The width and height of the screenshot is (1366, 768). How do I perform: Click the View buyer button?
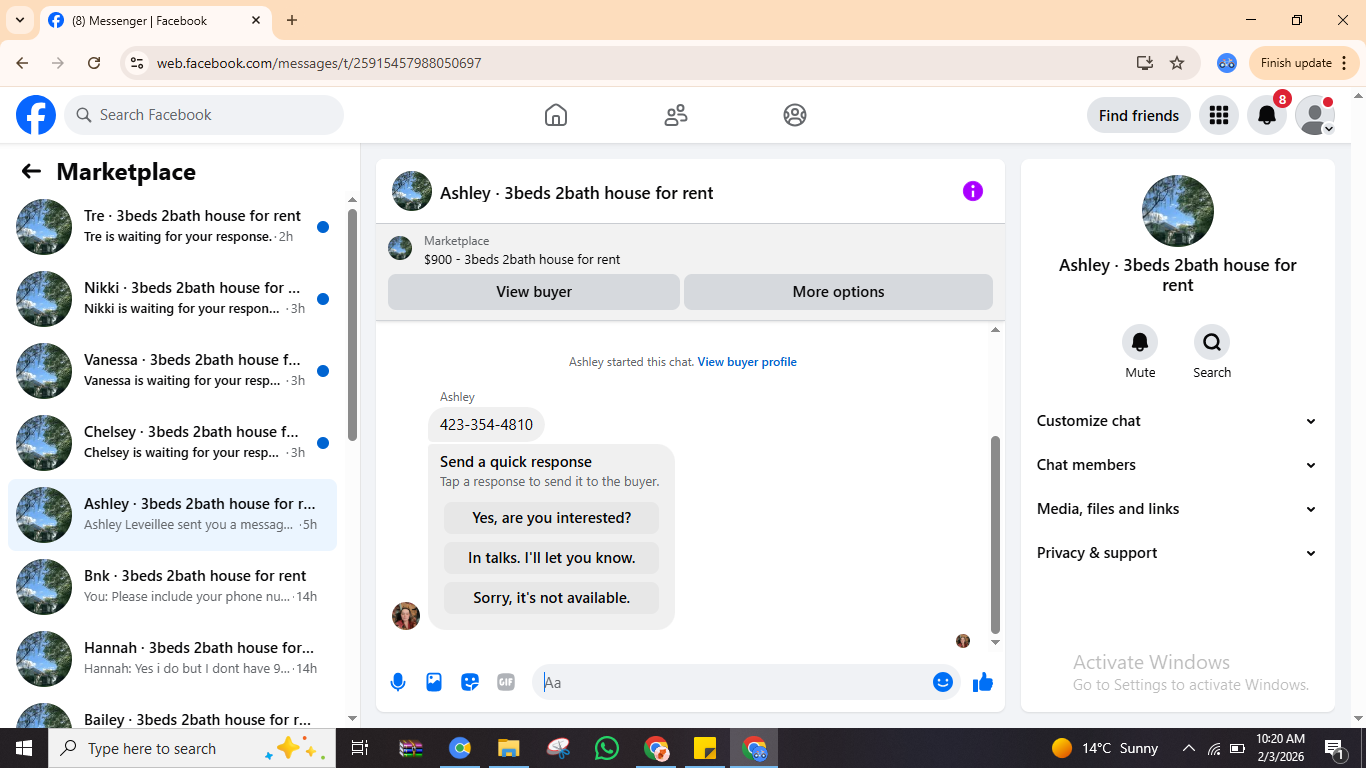coord(534,292)
